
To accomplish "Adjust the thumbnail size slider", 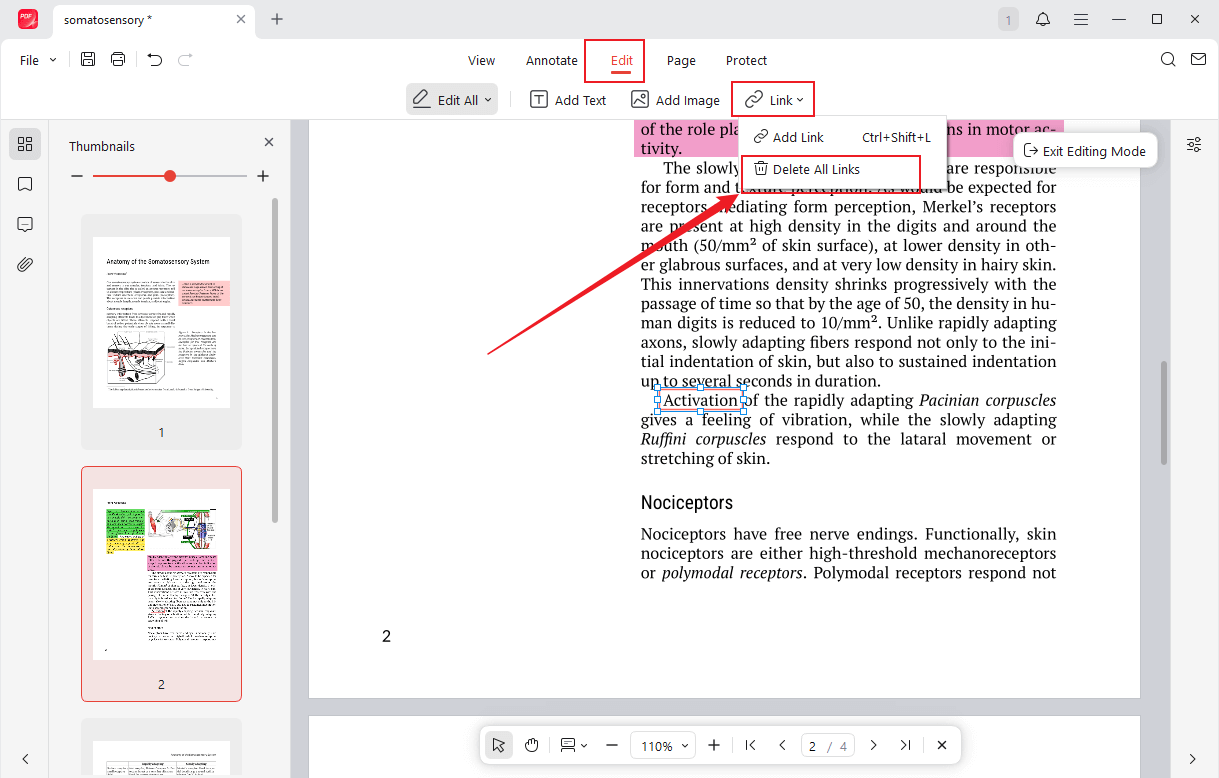I will (169, 174).
